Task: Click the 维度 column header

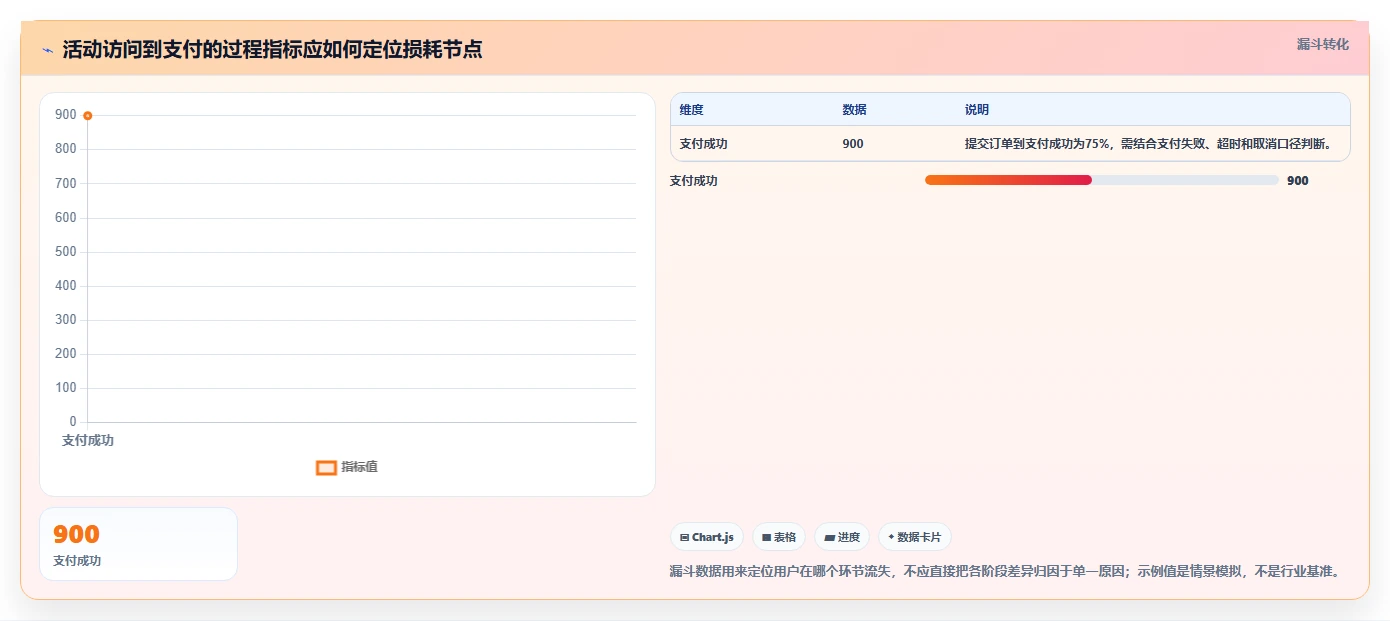Action: coord(691,110)
